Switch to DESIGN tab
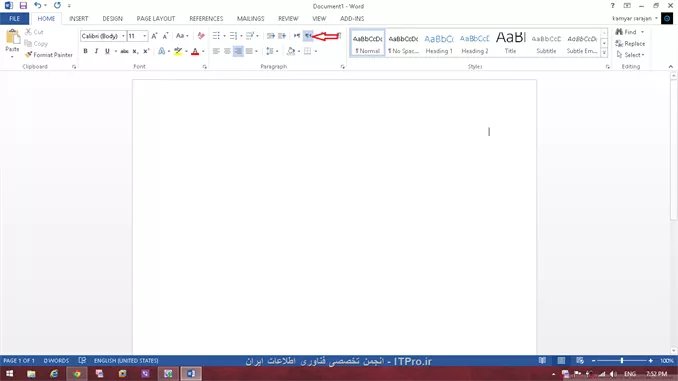 click(112, 19)
